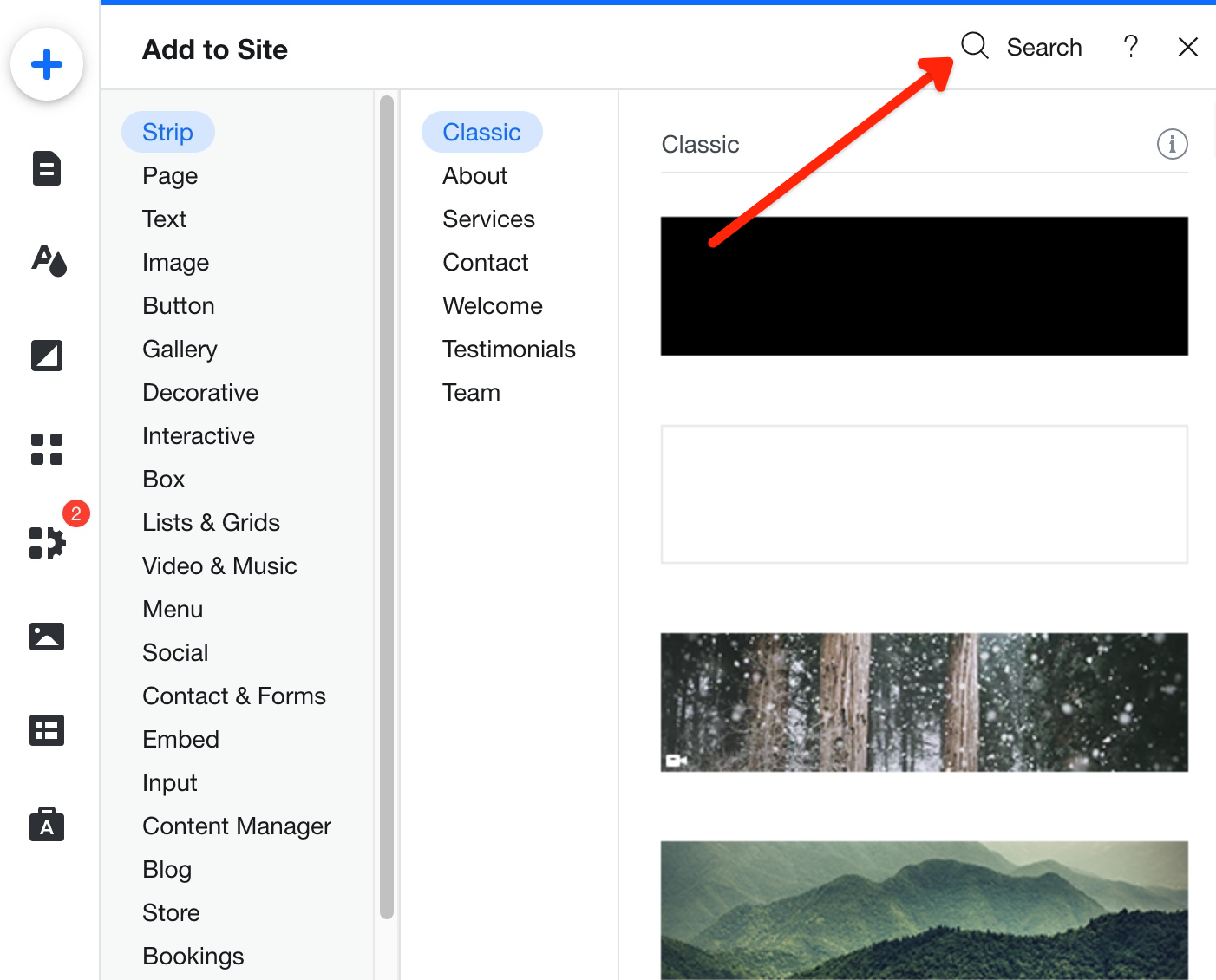Open the Media picture icon in sidebar
This screenshot has height=980, width=1216.
click(x=47, y=637)
